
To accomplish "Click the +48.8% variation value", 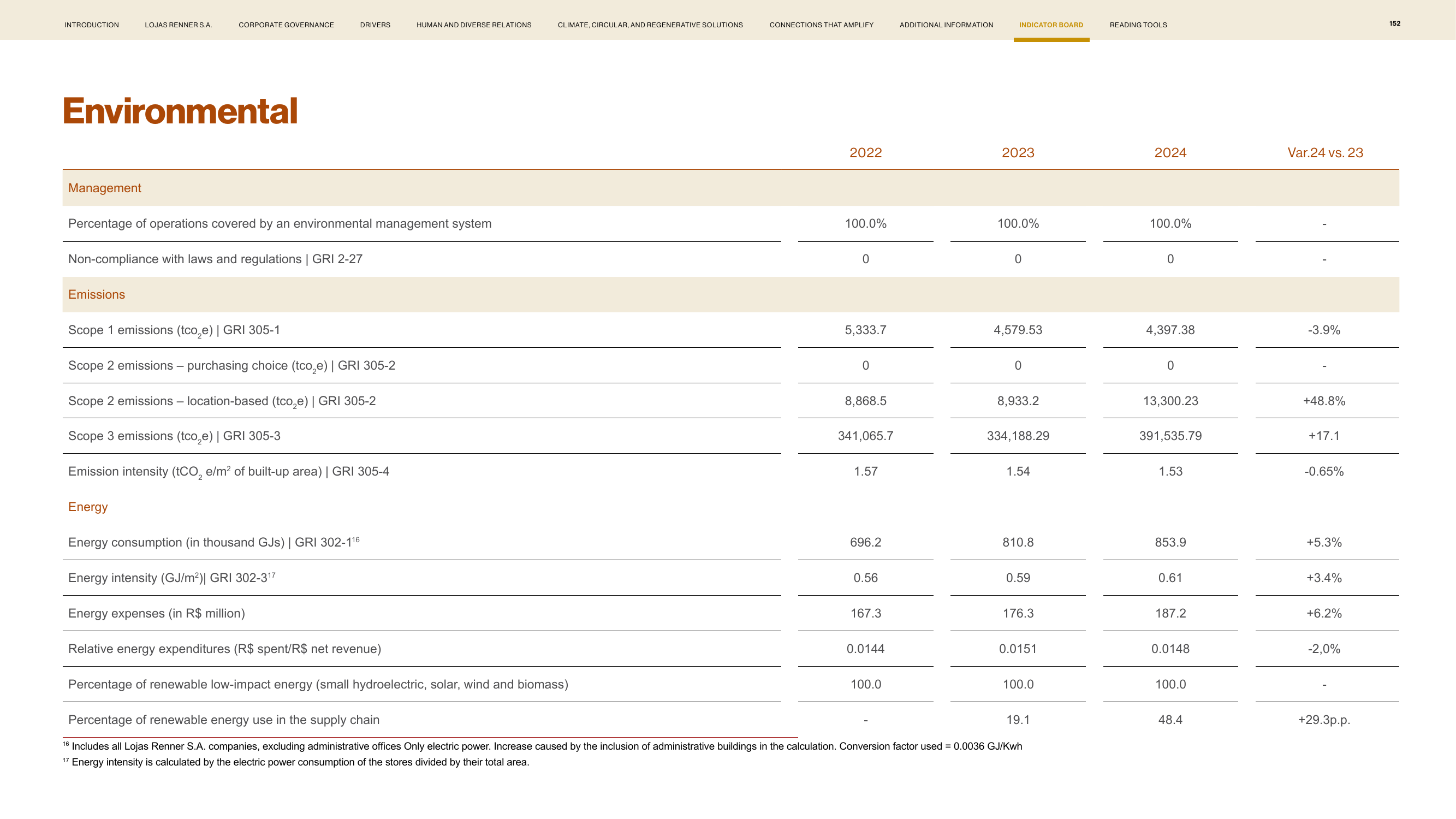I will tap(1324, 401).
